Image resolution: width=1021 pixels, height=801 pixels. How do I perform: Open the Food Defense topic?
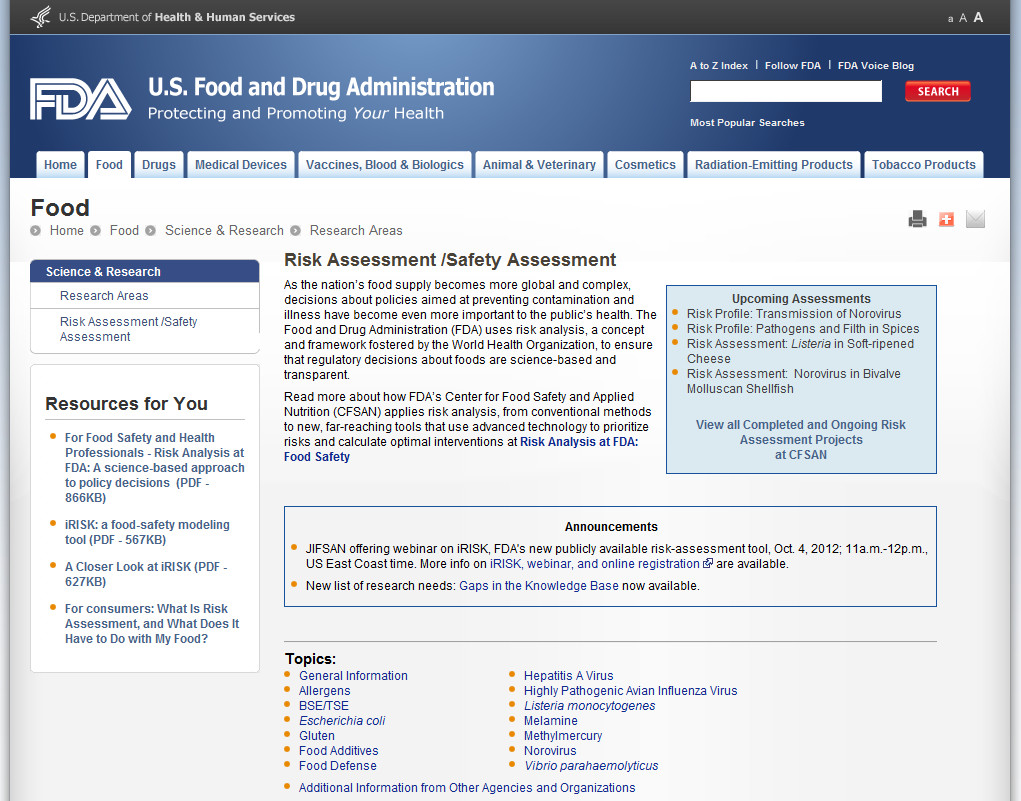[x=338, y=766]
